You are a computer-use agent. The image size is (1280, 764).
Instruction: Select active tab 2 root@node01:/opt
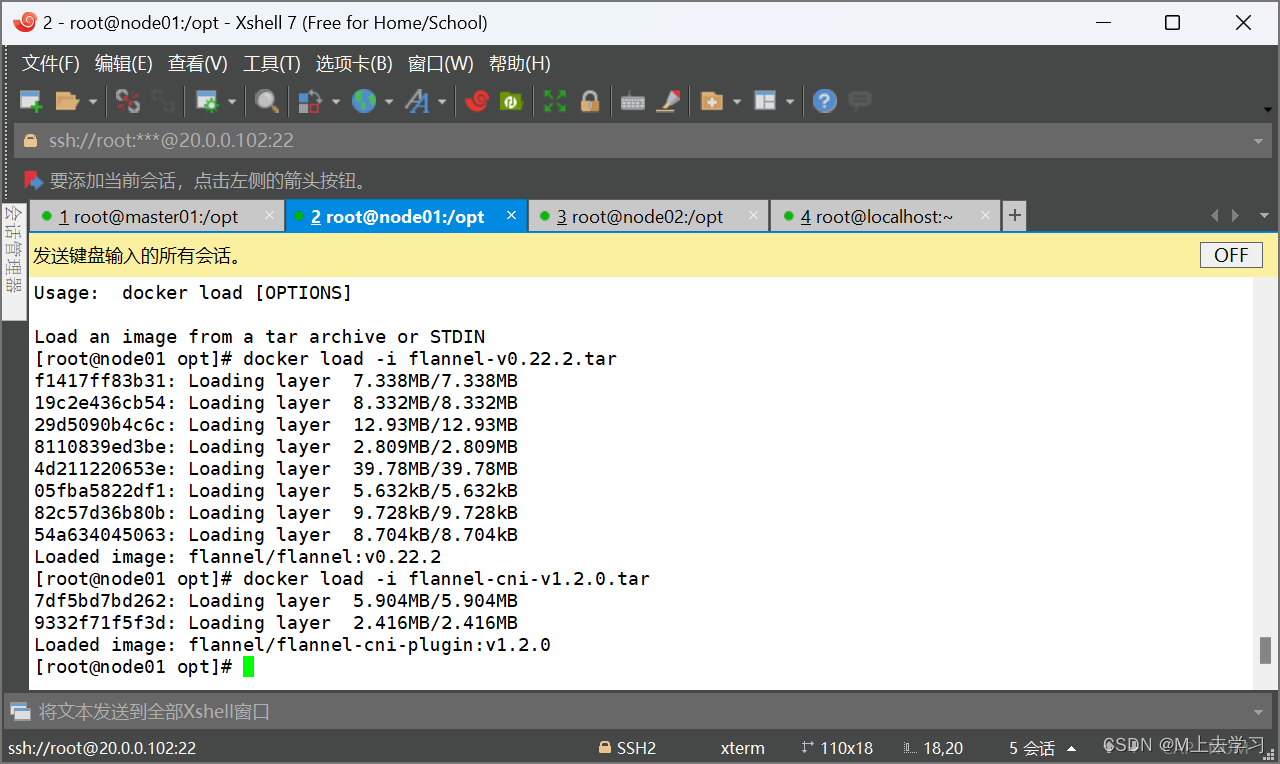point(406,216)
